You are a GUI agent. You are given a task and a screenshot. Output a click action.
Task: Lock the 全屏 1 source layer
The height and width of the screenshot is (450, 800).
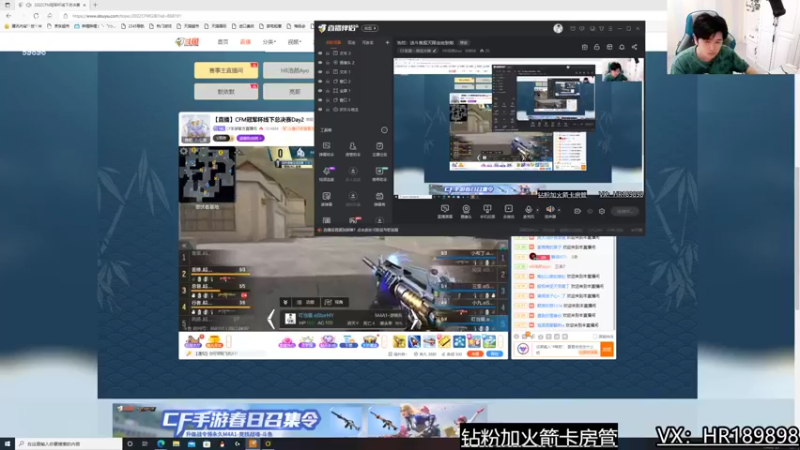pyautogui.click(x=328, y=90)
